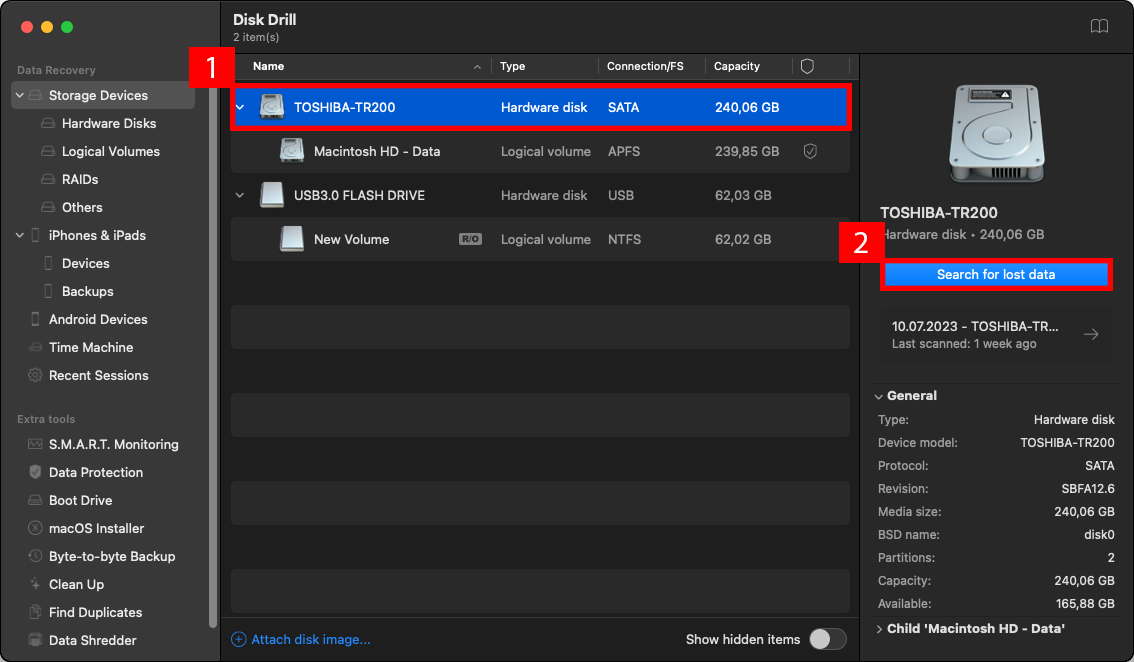Click Attach disk image link
Image resolution: width=1134 pixels, height=662 pixels.
click(x=310, y=640)
